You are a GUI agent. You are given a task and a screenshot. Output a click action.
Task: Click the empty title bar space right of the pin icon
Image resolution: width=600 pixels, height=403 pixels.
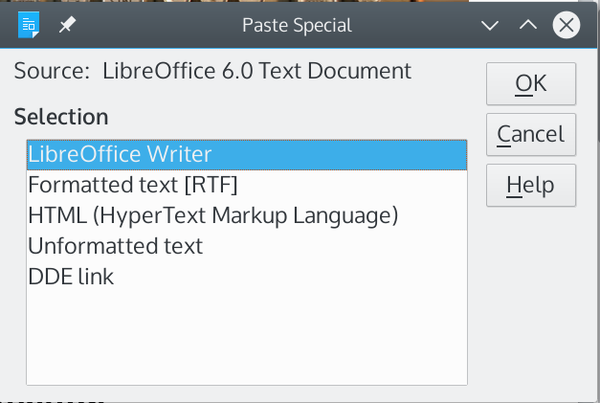tap(150, 25)
